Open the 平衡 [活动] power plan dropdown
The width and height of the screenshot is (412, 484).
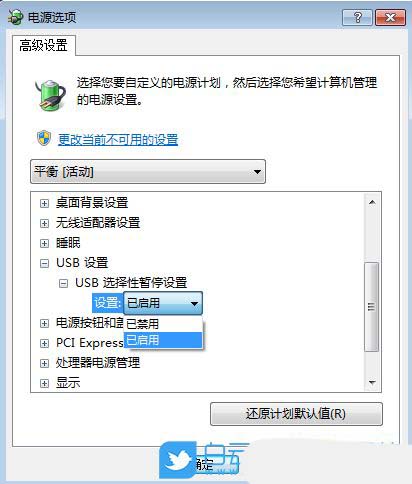click(x=148, y=172)
